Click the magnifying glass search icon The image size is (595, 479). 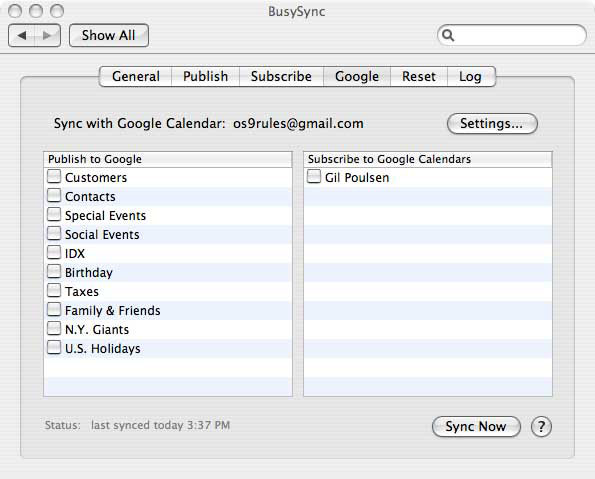448,35
